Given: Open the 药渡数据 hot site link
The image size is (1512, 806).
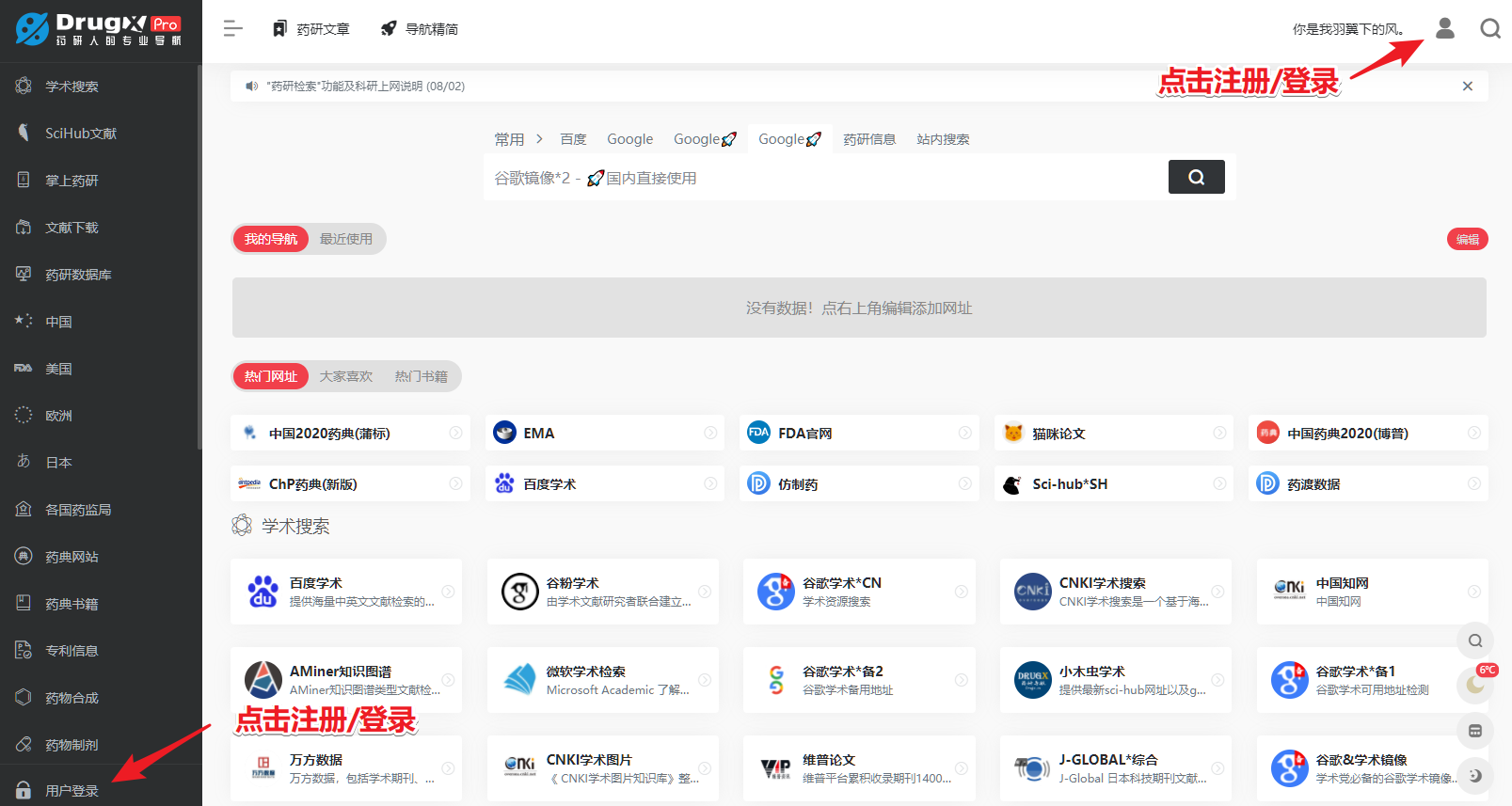Looking at the screenshot, I should (1368, 483).
